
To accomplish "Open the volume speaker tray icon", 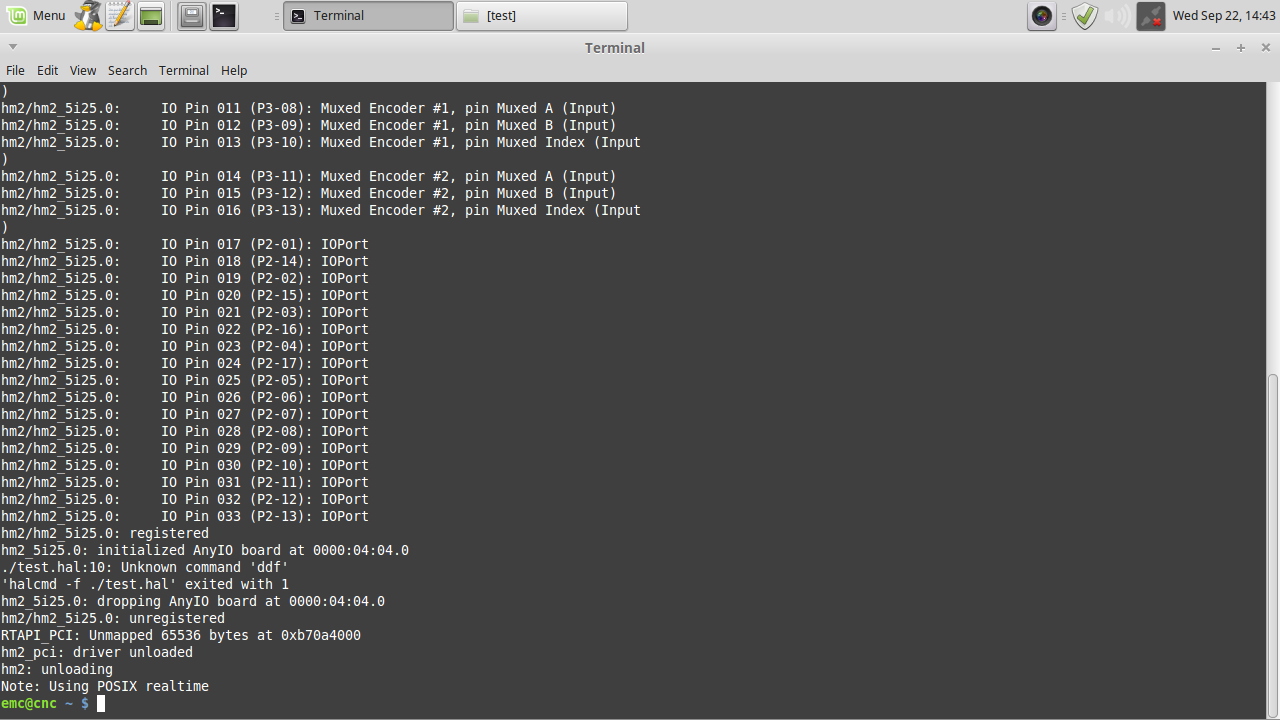I will [x=1117, y=15].
